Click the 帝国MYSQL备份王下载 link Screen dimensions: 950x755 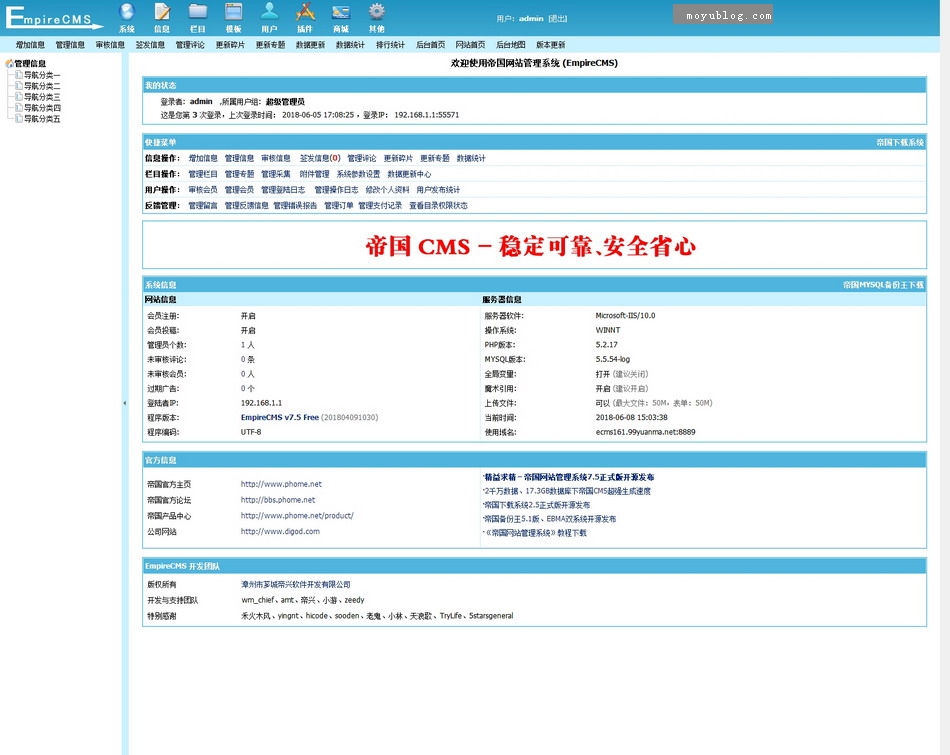pyautogui.click(x=883, y=285)
